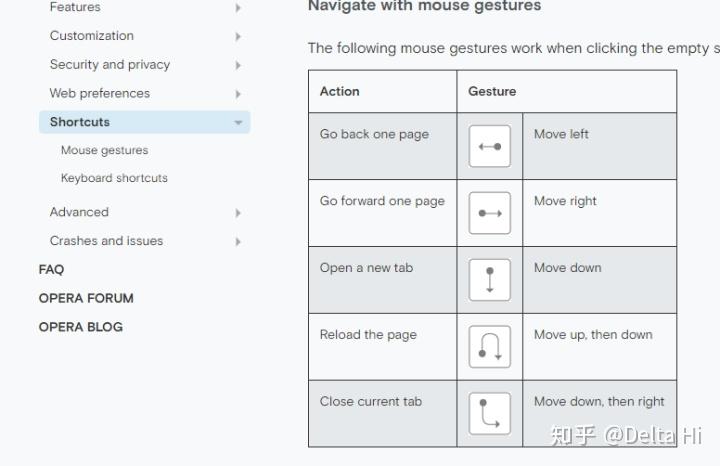Click the move-right gesture icon
This screenshot has width=720, height=466.
tap(489, 213)
